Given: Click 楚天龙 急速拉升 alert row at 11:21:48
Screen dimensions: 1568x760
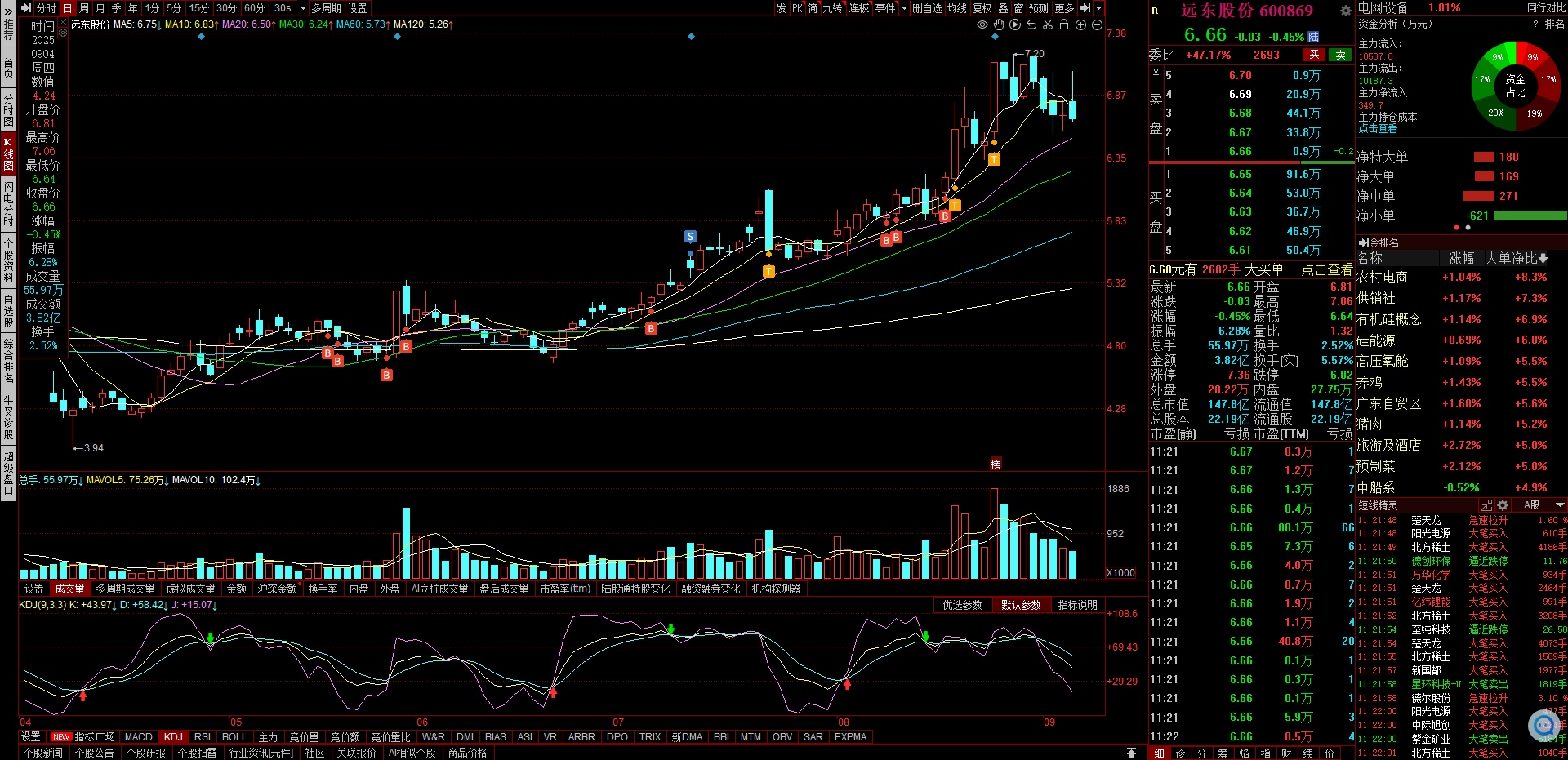Looking at the screenshot, I should (1461, 520).
